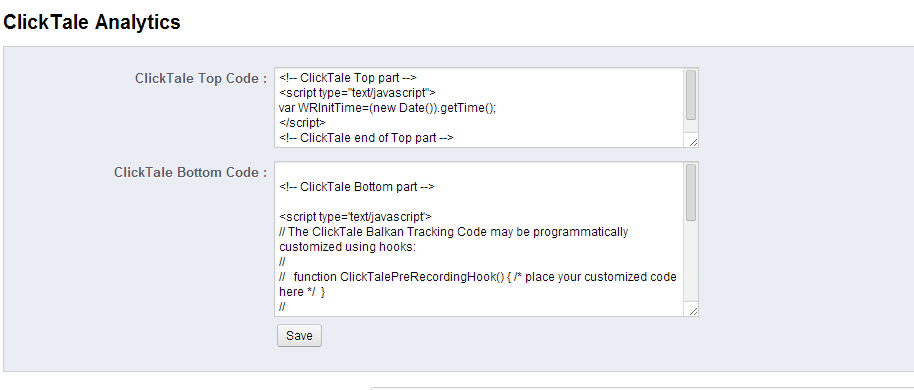Click the "customized using hooks:" line

pyautogui.click(x=347, y=247)
